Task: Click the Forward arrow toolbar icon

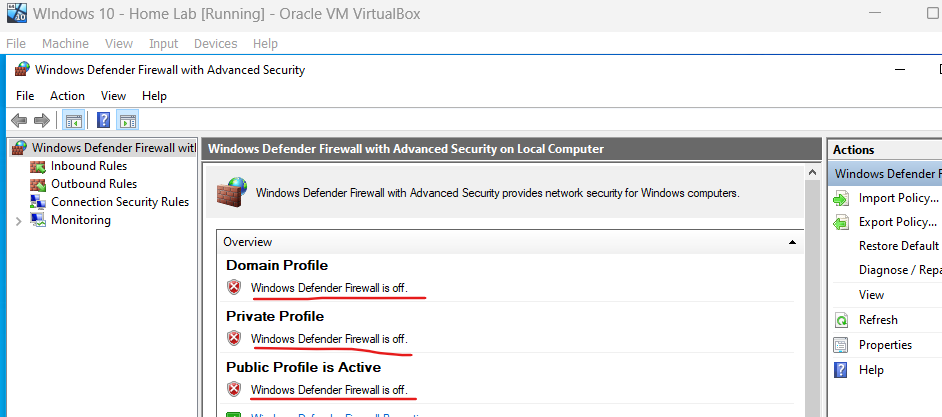Action: coord(41,121)
